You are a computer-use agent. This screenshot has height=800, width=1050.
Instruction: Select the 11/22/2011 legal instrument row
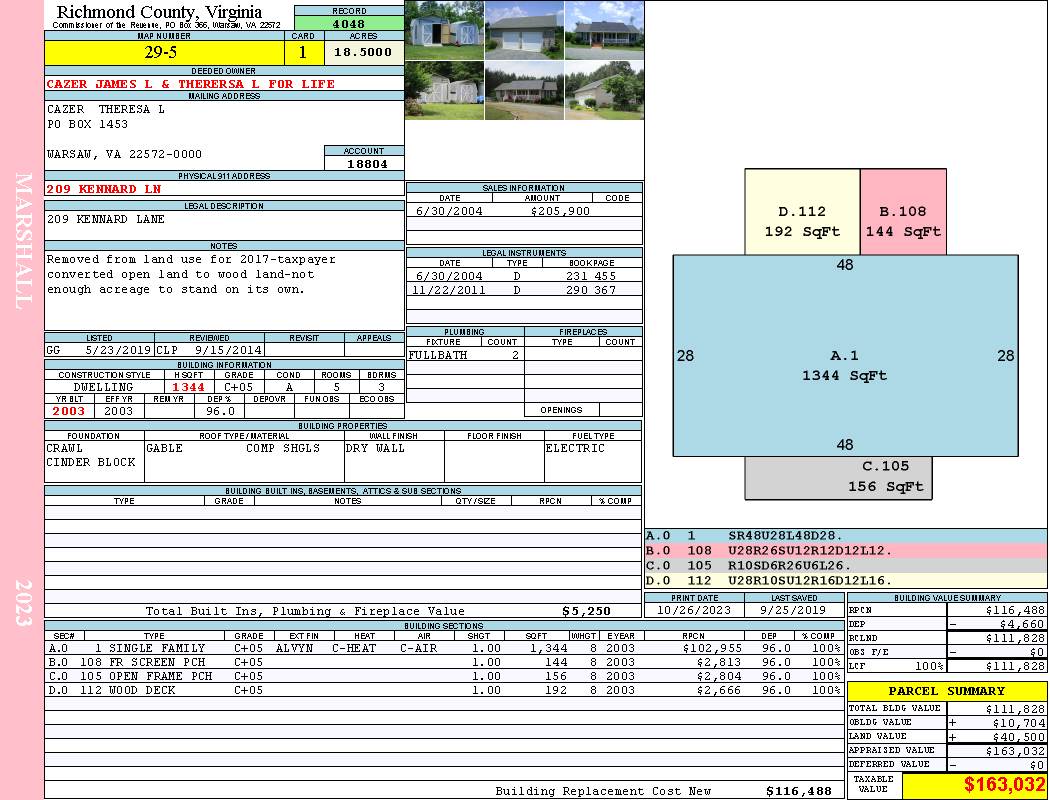click(524, 290)
